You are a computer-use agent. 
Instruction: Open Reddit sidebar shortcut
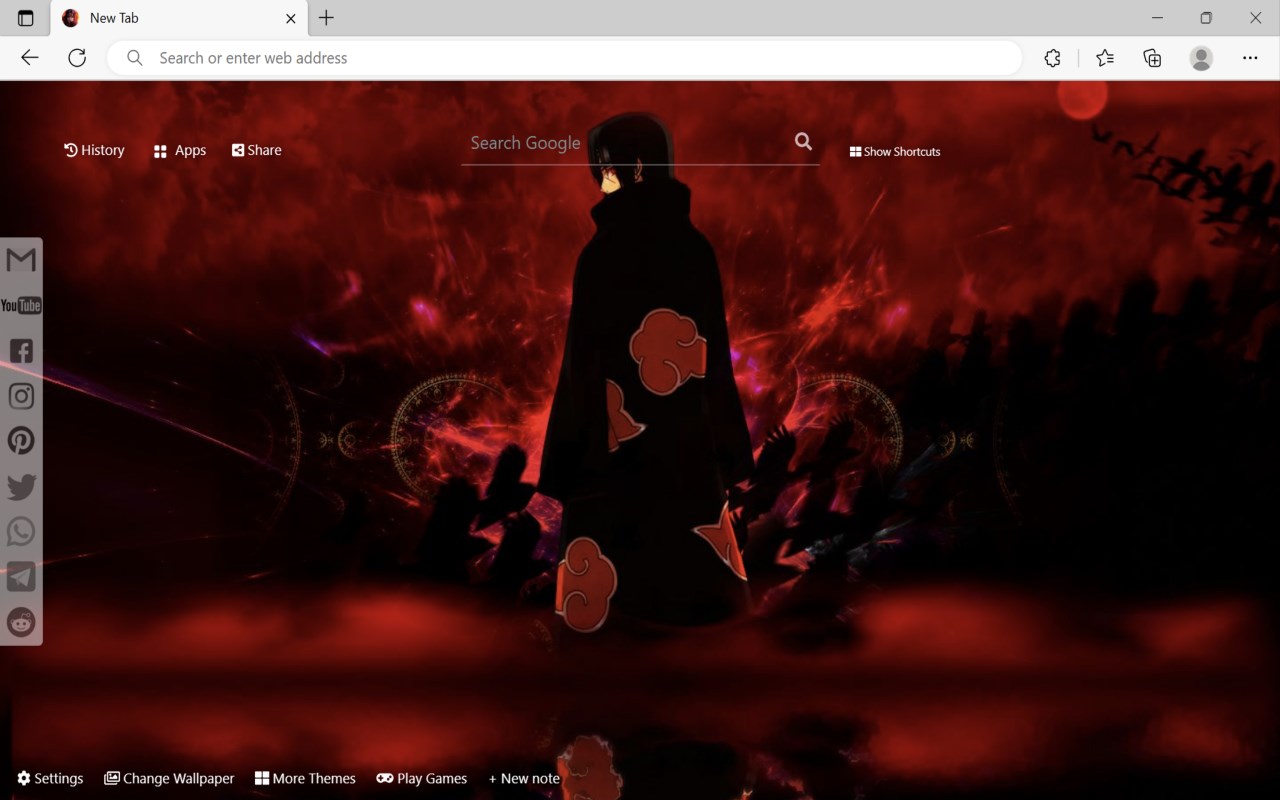pos(21,622)
